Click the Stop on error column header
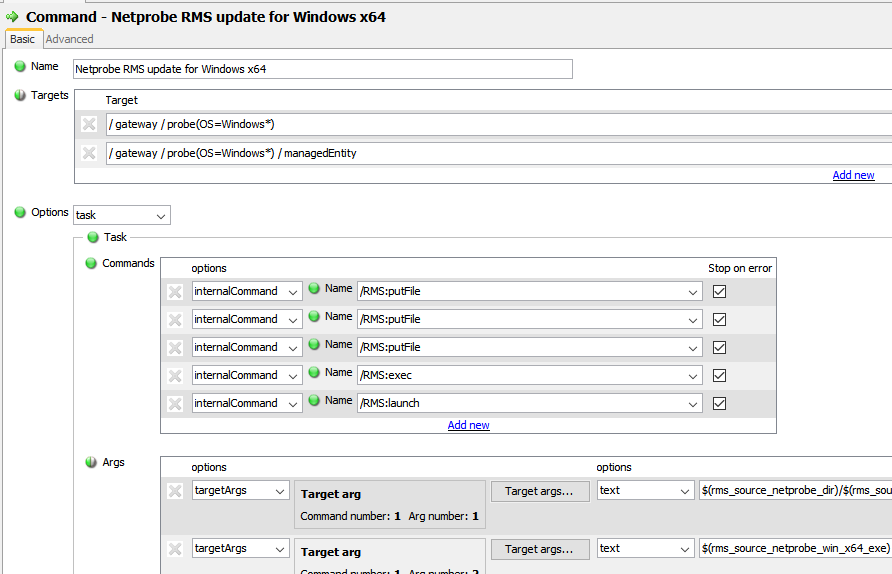This screenshot has width=892, height=574. 740,268
